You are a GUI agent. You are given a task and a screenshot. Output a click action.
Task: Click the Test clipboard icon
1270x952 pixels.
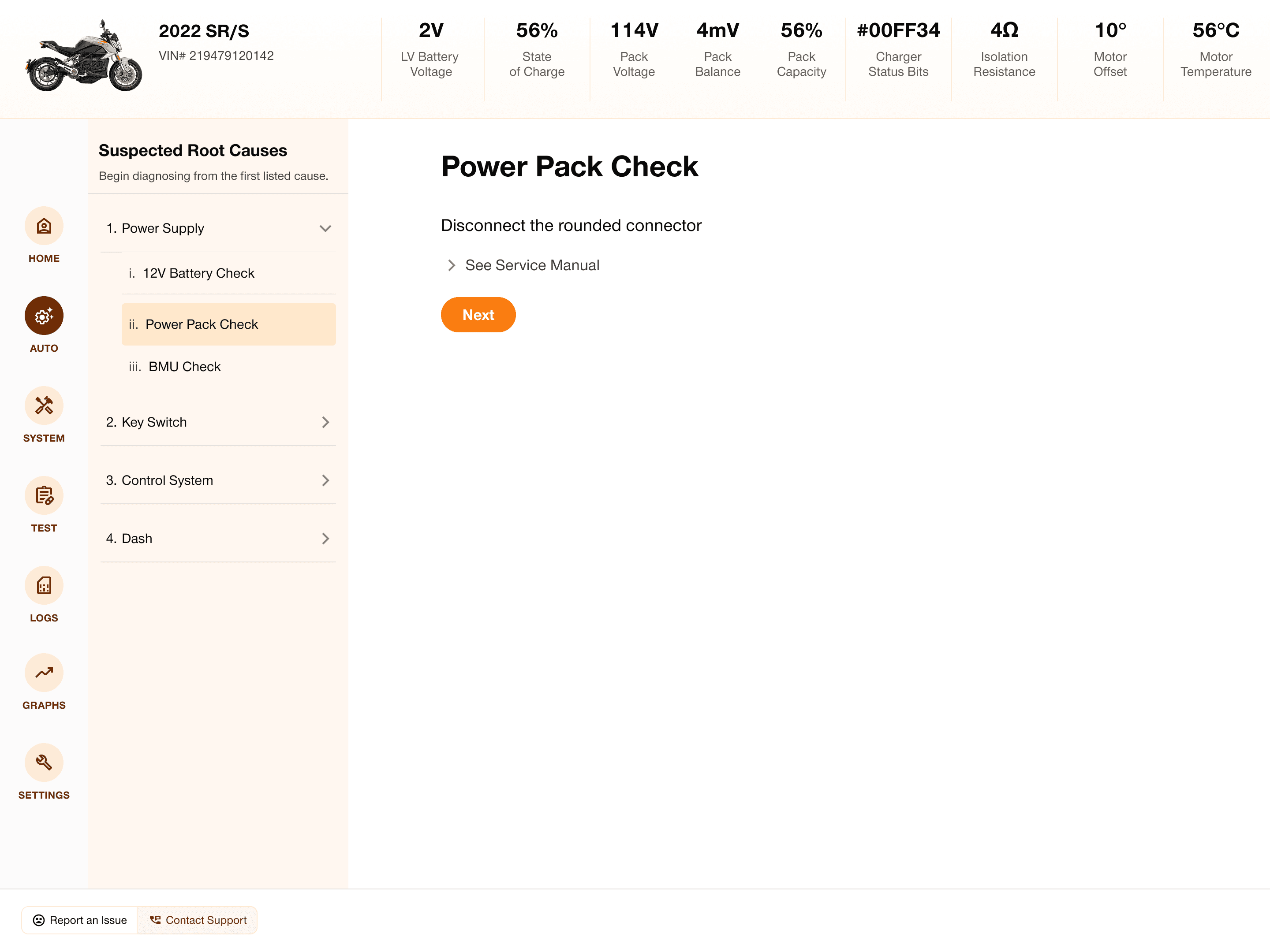[x=44, y=495]
